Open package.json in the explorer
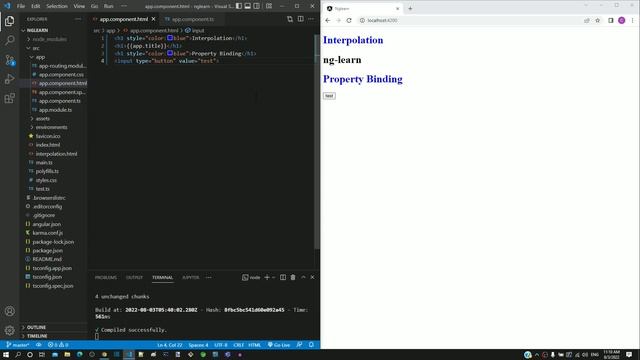 47,251
